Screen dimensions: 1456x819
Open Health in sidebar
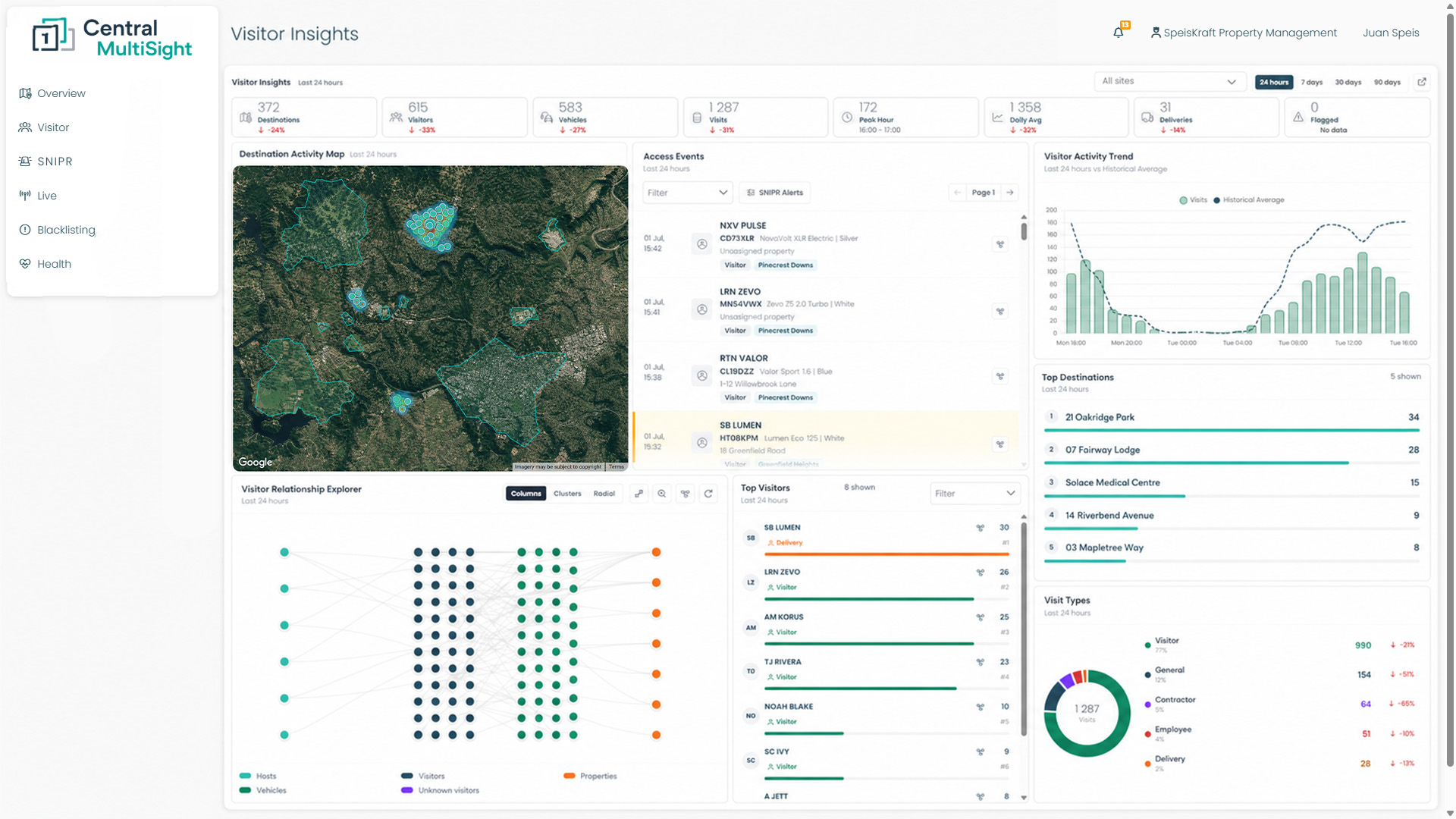pyautogui.click(x=45, y=264)
